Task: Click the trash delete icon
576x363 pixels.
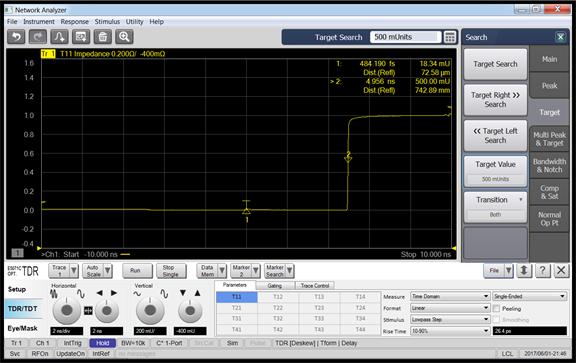Action: (x=102, y=37)
